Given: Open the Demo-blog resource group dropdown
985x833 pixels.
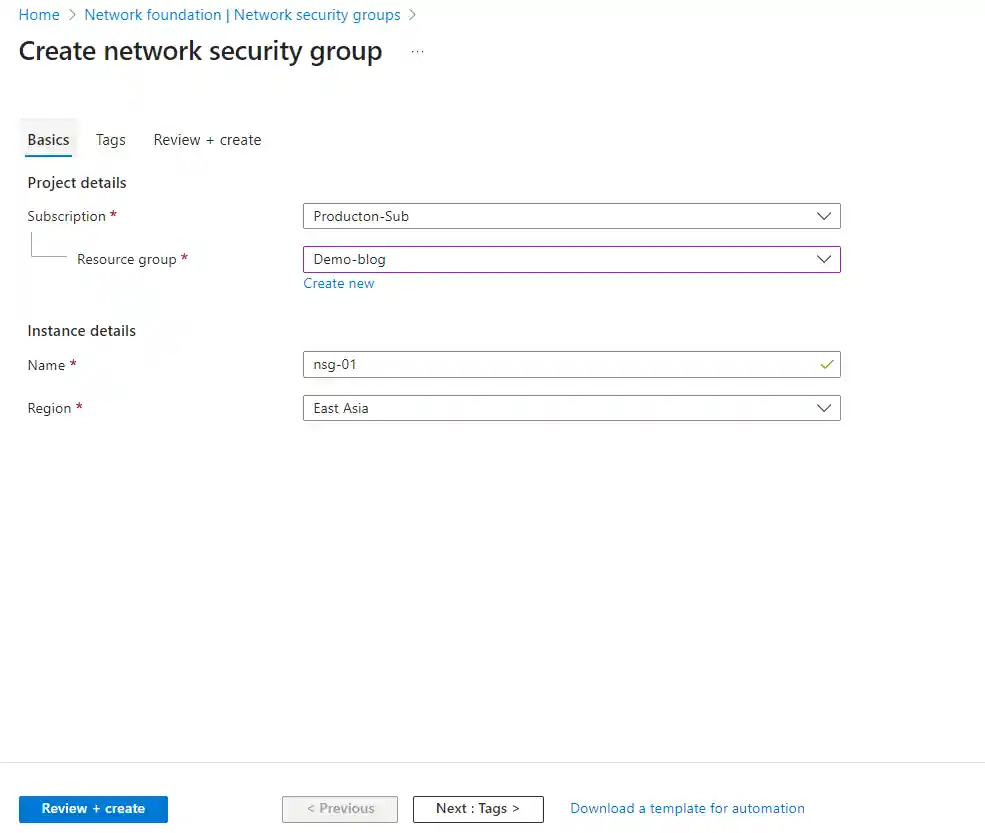Looking at the screenshot, I should pos(570,259).
